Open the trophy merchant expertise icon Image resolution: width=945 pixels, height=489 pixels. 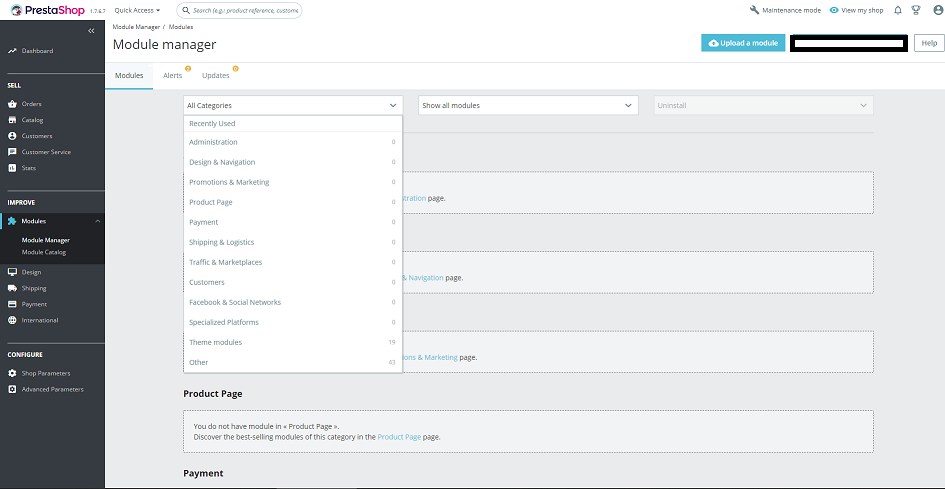(x=915, y=10)
